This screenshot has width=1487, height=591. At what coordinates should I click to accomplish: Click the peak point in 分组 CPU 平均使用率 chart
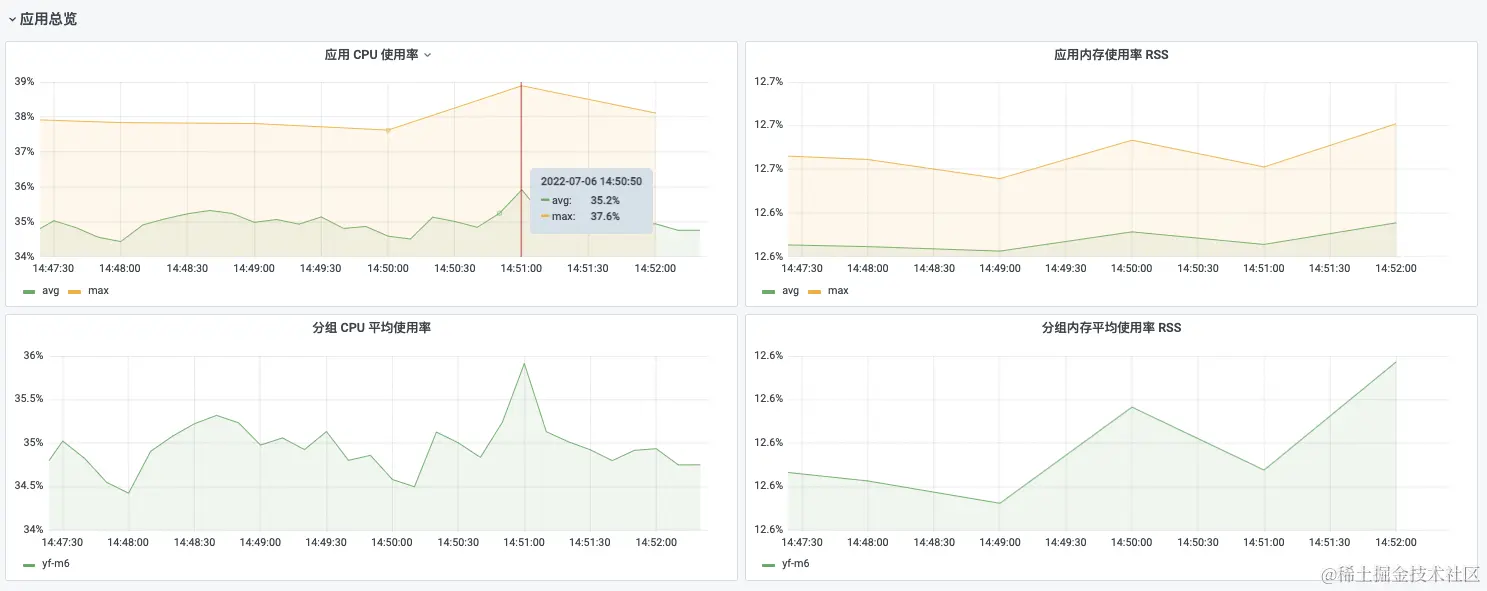524,363
